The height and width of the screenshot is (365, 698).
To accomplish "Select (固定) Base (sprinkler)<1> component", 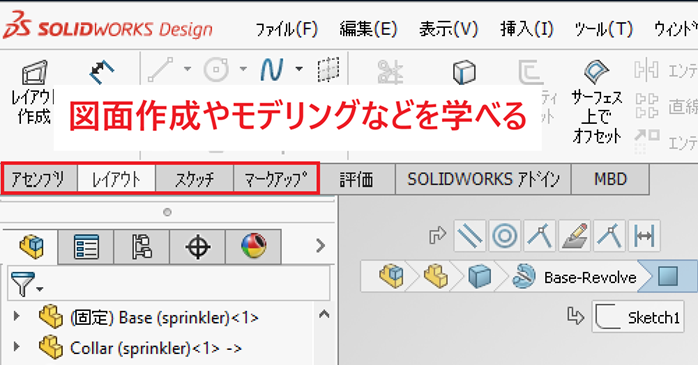I will [x=150, y=317].
